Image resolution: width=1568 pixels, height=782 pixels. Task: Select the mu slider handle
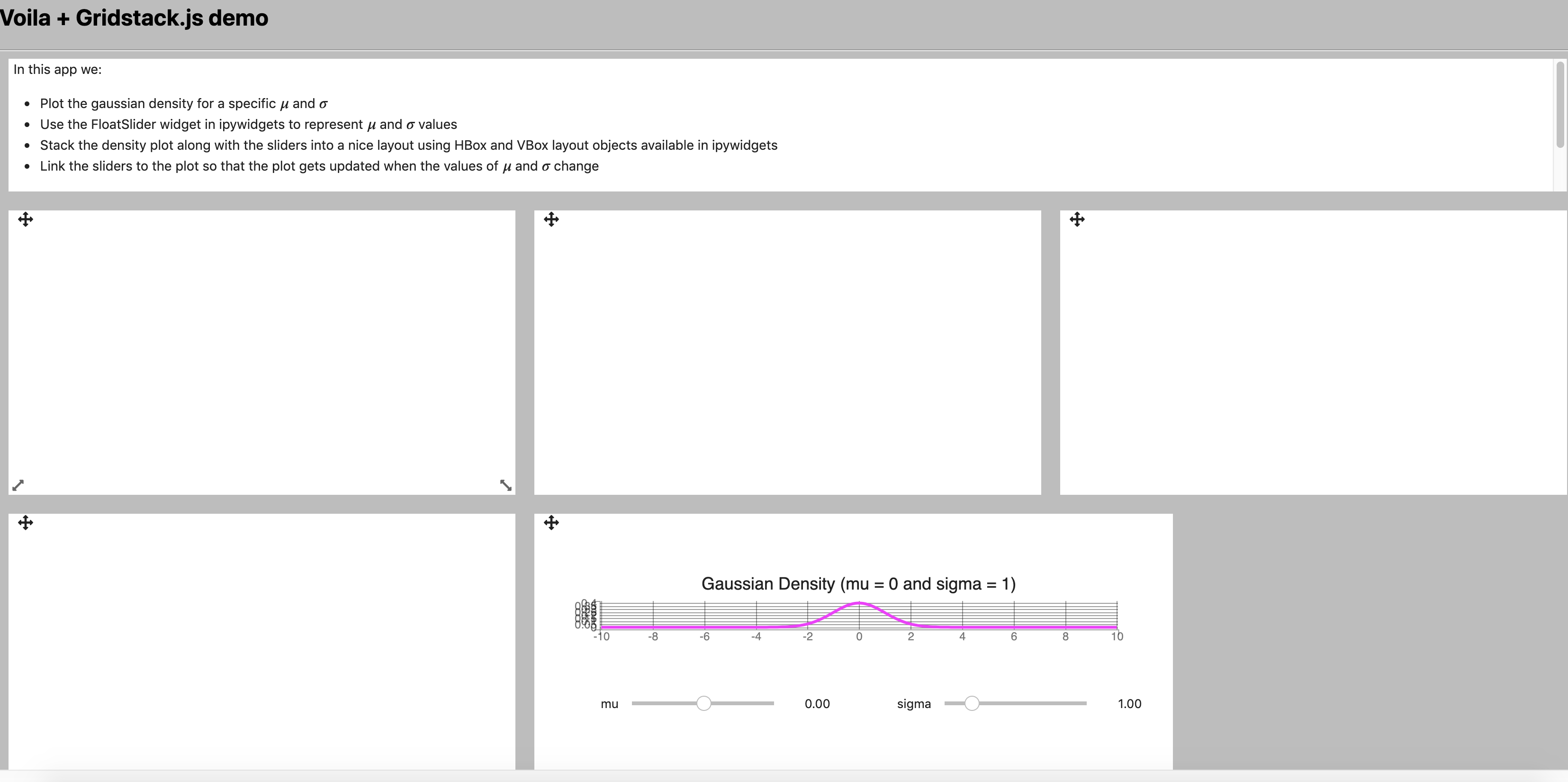[x=705, y=703]
